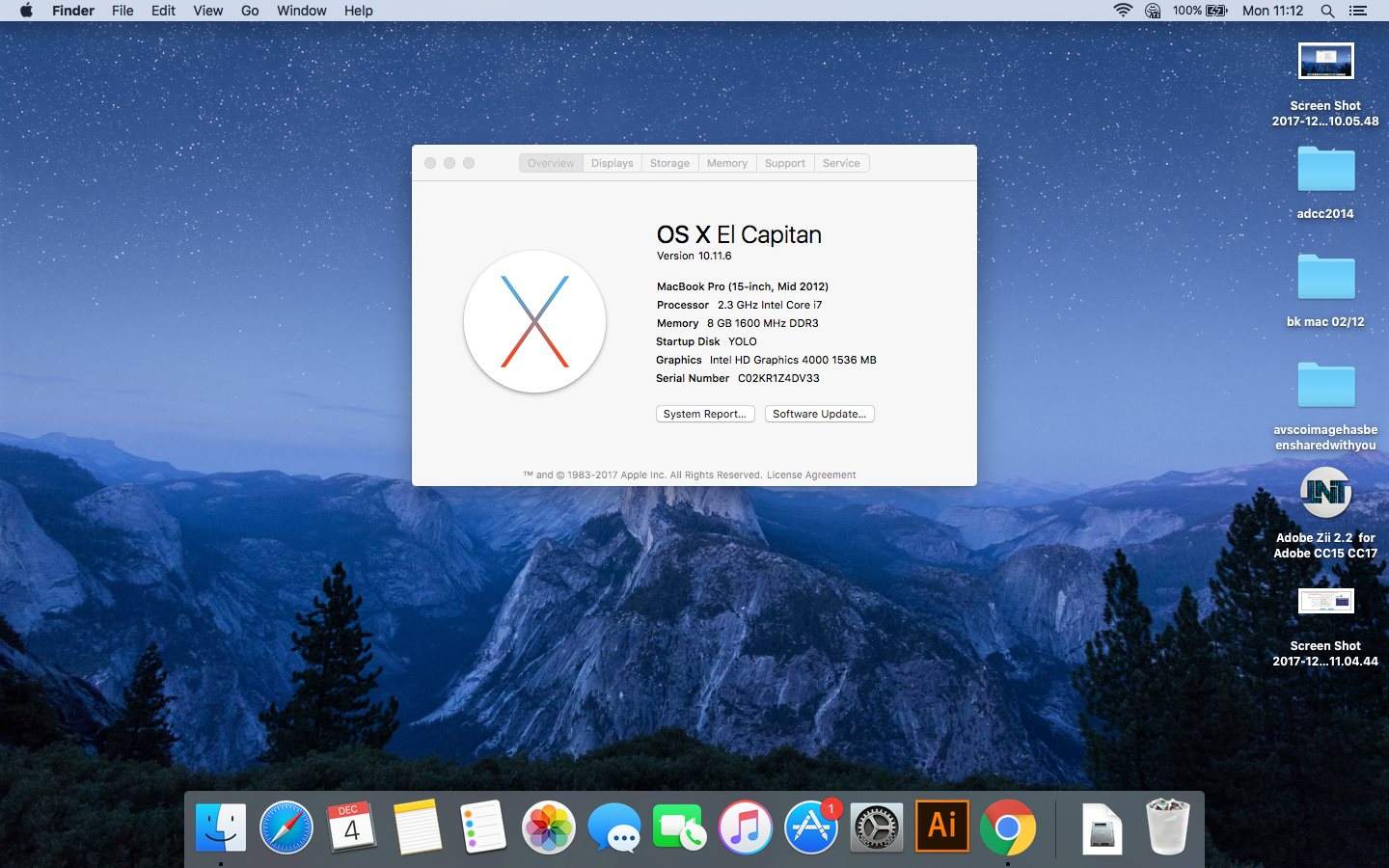
Task: Open Finder from the Dock
Action: [221, 827]
